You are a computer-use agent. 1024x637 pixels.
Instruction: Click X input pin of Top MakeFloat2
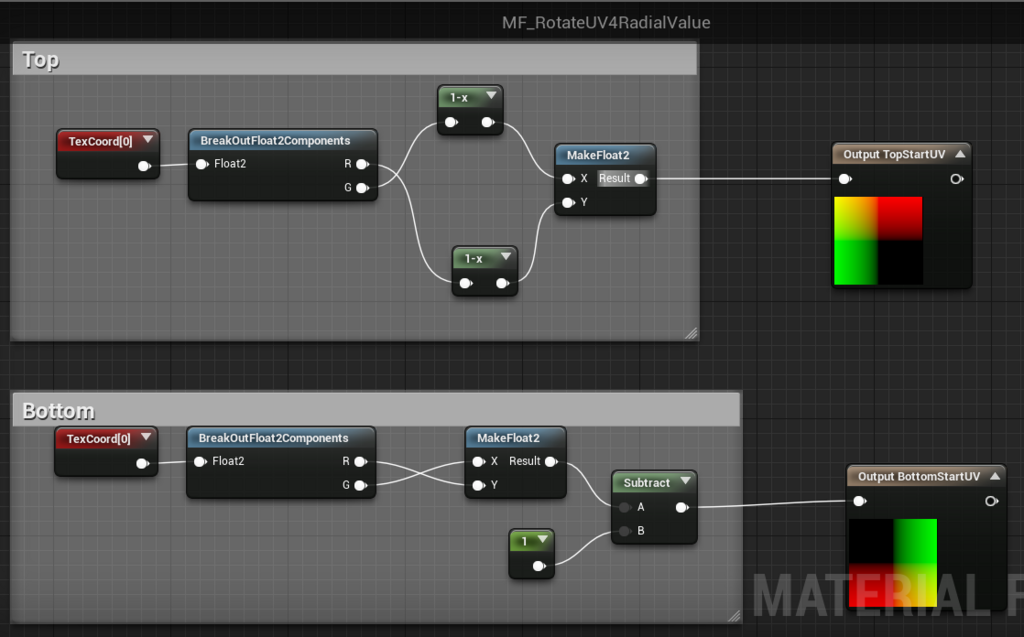[x=568, y=178]
